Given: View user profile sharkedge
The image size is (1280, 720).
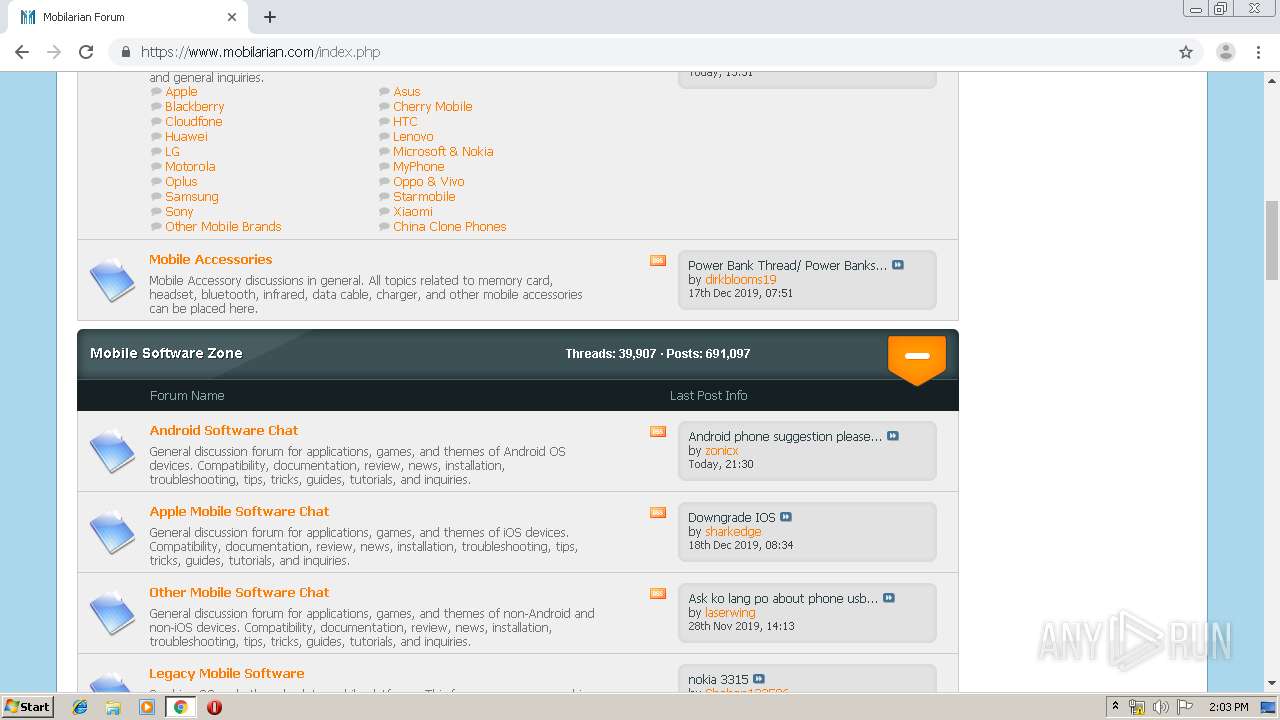Looking at the screenshot, I should pos(733,531).
